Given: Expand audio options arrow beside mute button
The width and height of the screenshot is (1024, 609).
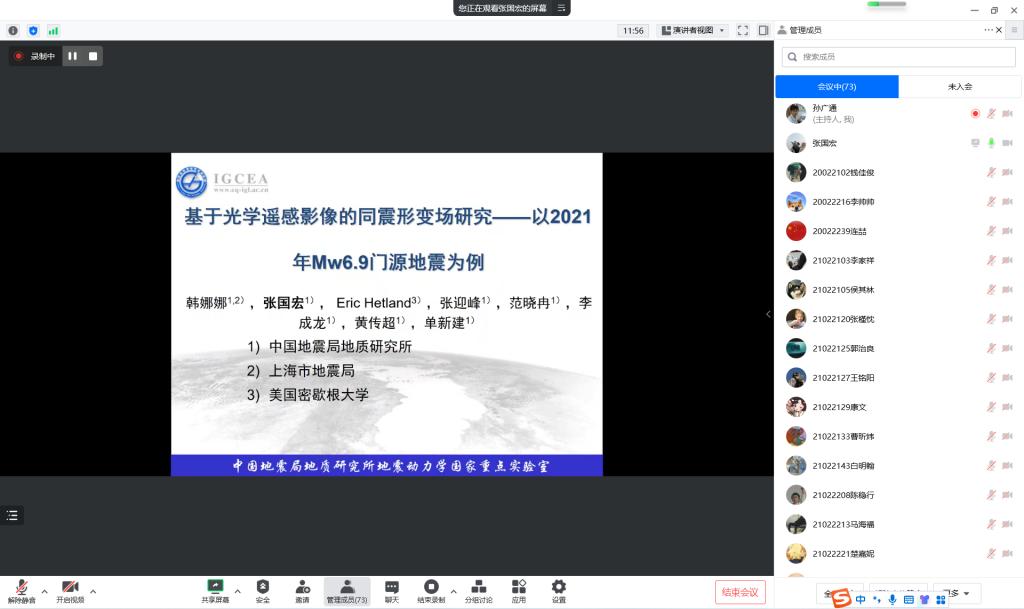Looking at the screenshot, I should click(44, 590).
